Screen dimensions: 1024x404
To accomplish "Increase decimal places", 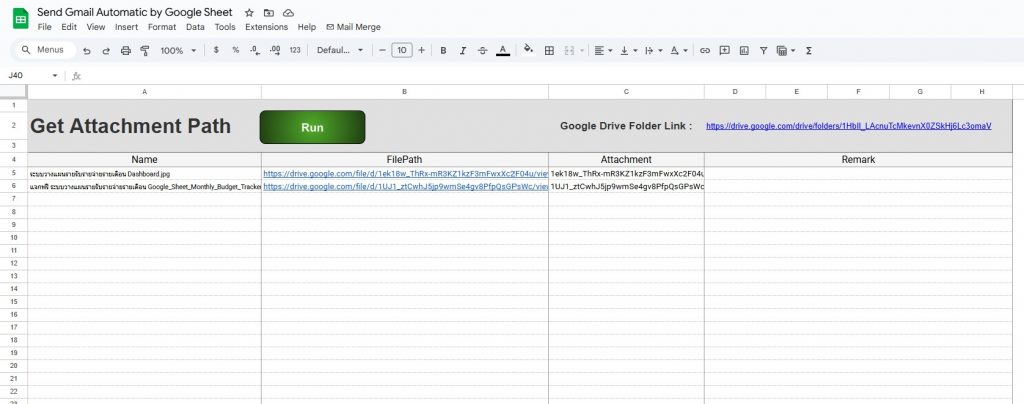I will [x=275, y=50].
